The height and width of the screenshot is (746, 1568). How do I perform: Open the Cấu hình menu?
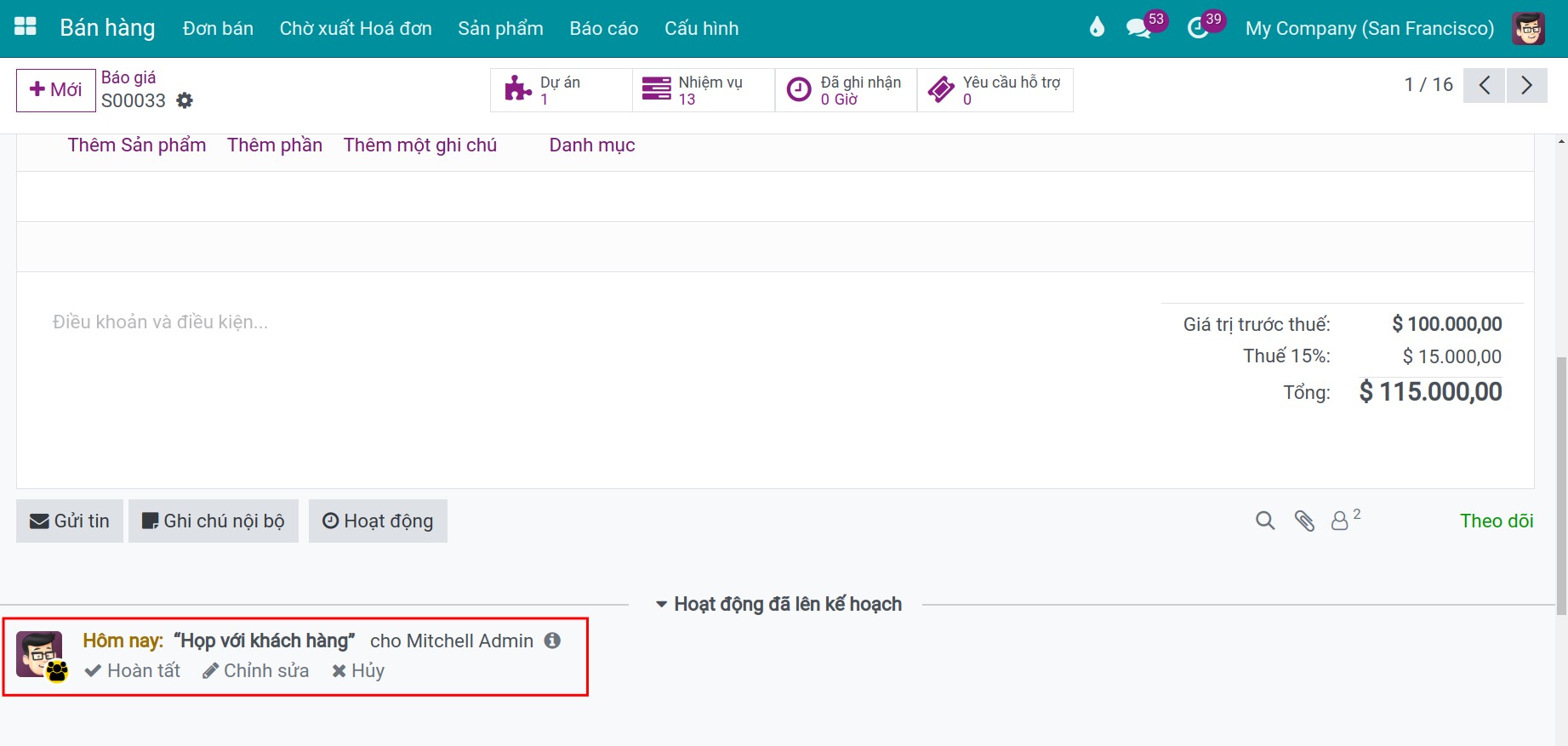point(702,28)
